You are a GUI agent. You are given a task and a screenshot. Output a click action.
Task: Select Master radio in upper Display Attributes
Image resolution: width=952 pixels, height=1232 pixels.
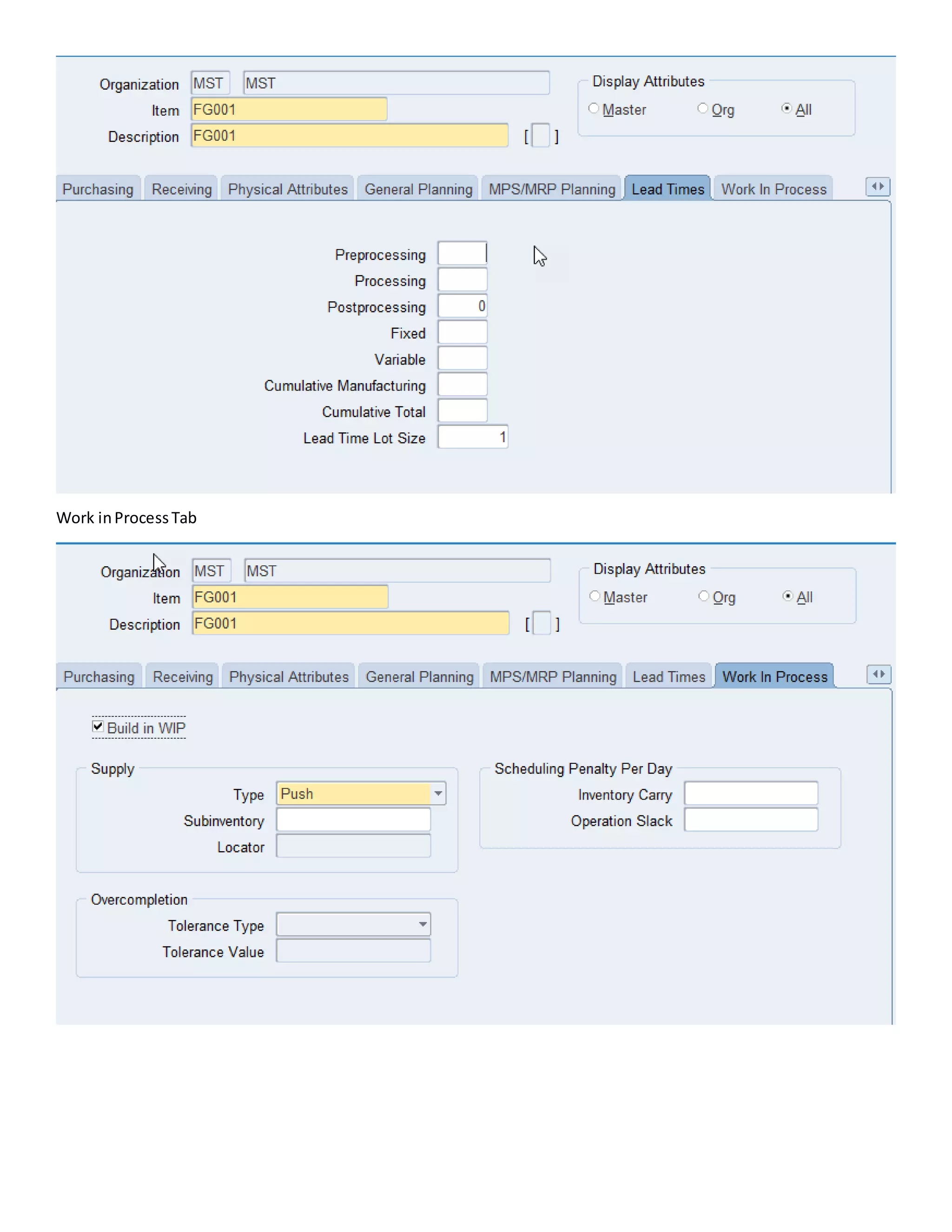[593, 108]
